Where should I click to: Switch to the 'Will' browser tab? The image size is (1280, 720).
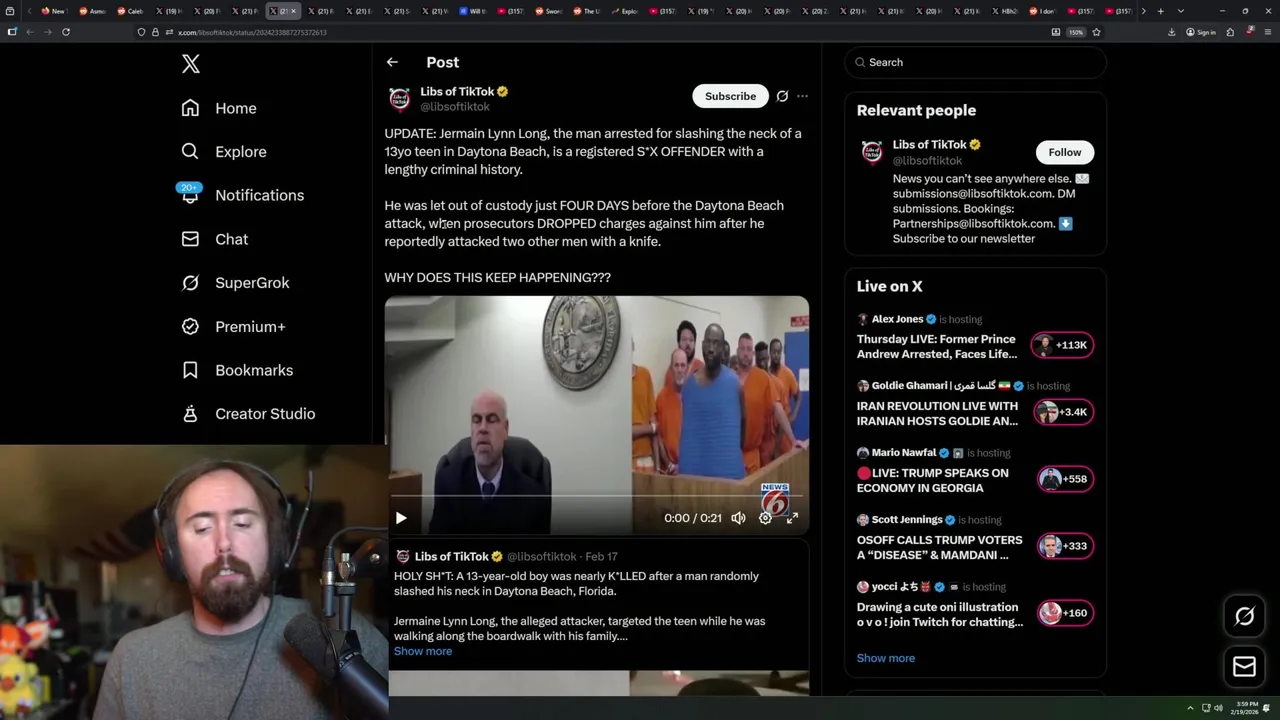coord(472,11)
